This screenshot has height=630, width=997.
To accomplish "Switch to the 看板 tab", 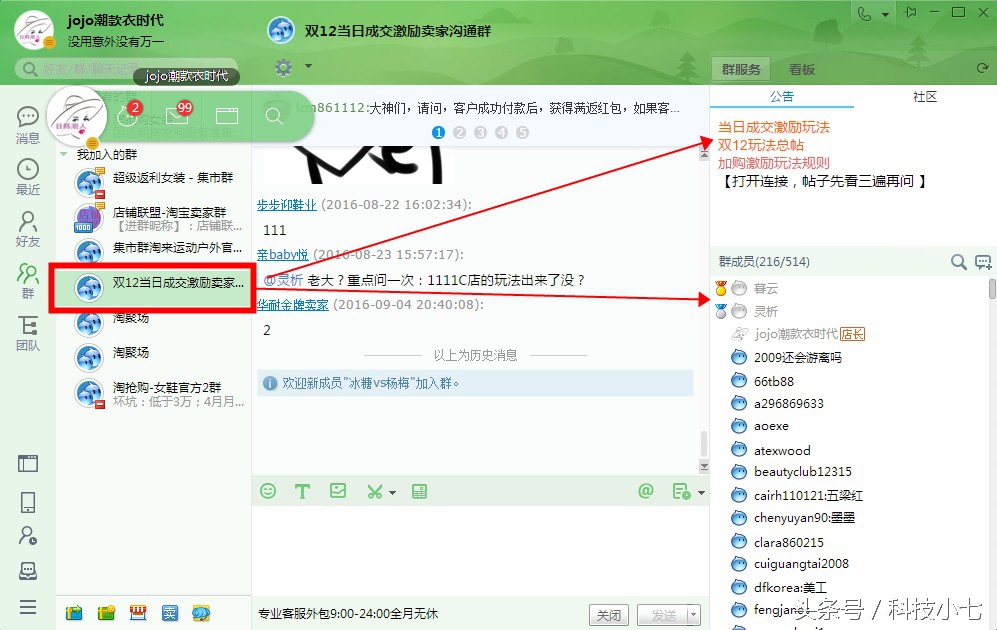I will tap(802, 68).
